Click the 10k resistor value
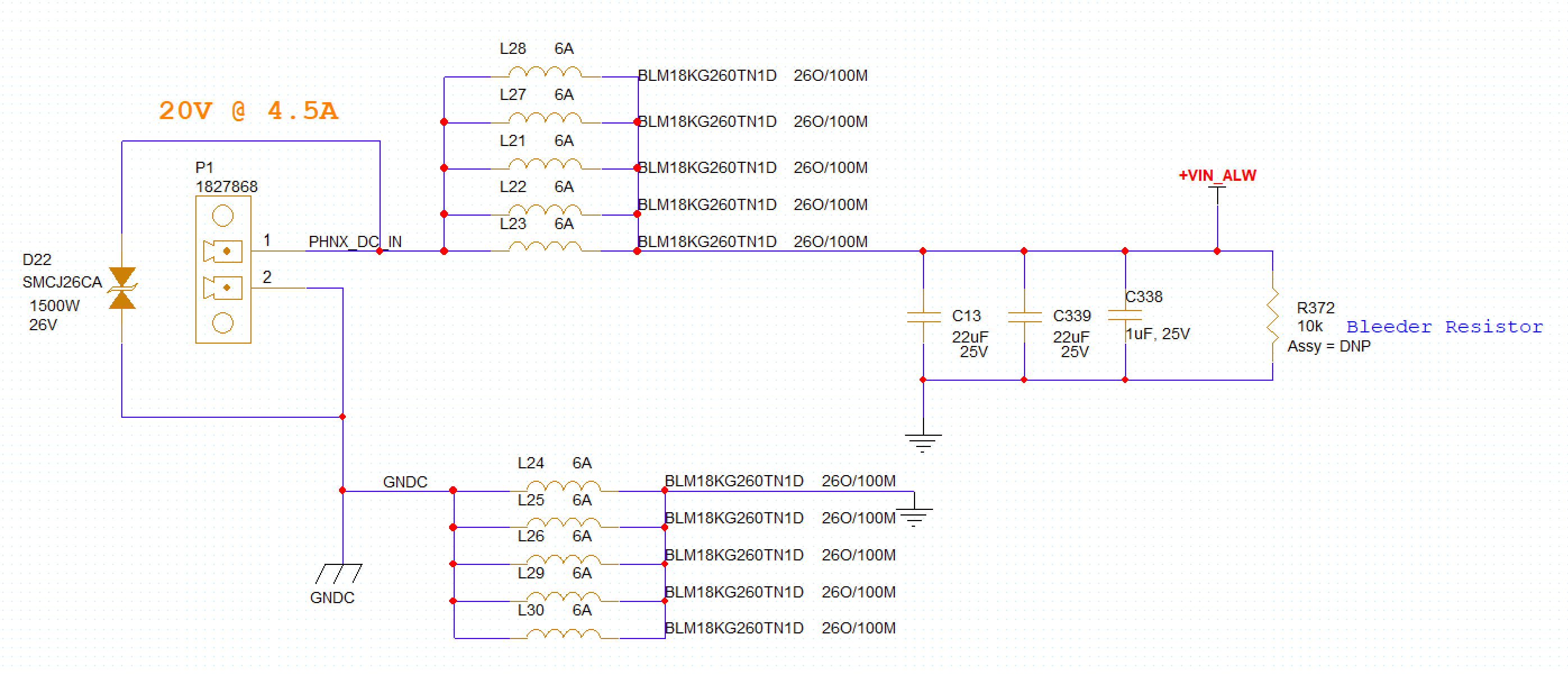This screenshot has width=1568, height=675. [x=1310, y=327]
